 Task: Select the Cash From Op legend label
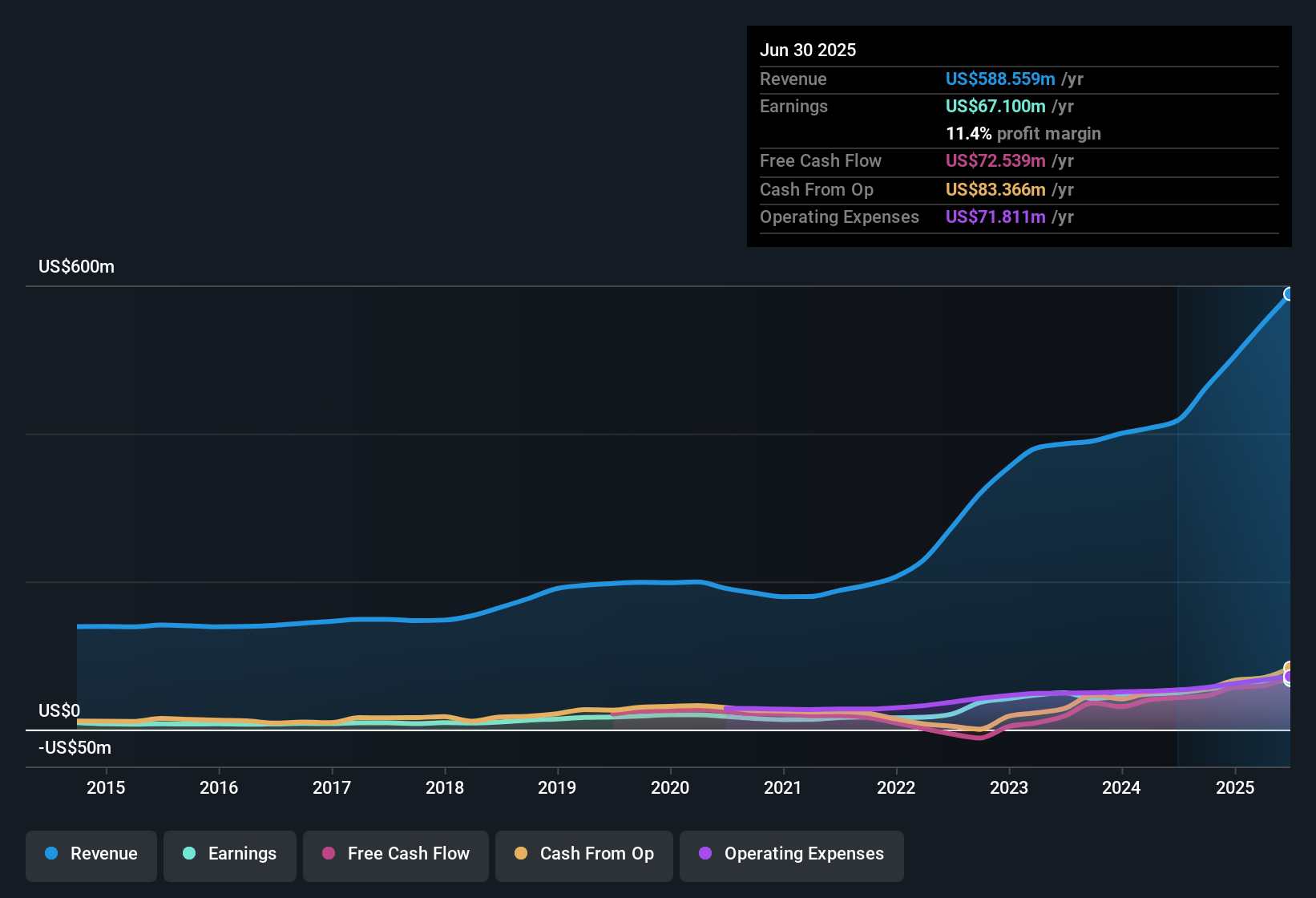pyautogui.click(x=596, y=854)
